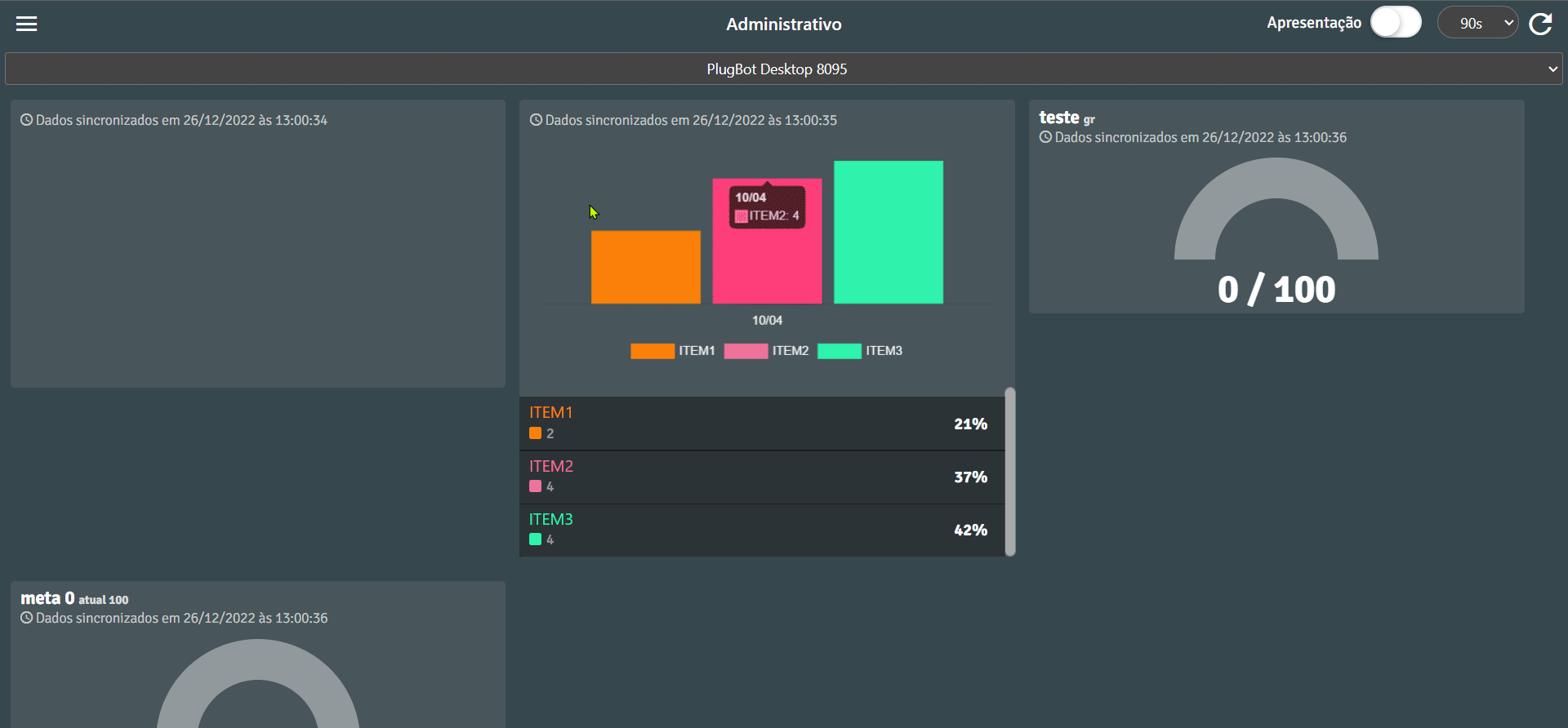
Task: Toggle ITEM3 legend swatch in chart
Action: (x=840, y=351)
